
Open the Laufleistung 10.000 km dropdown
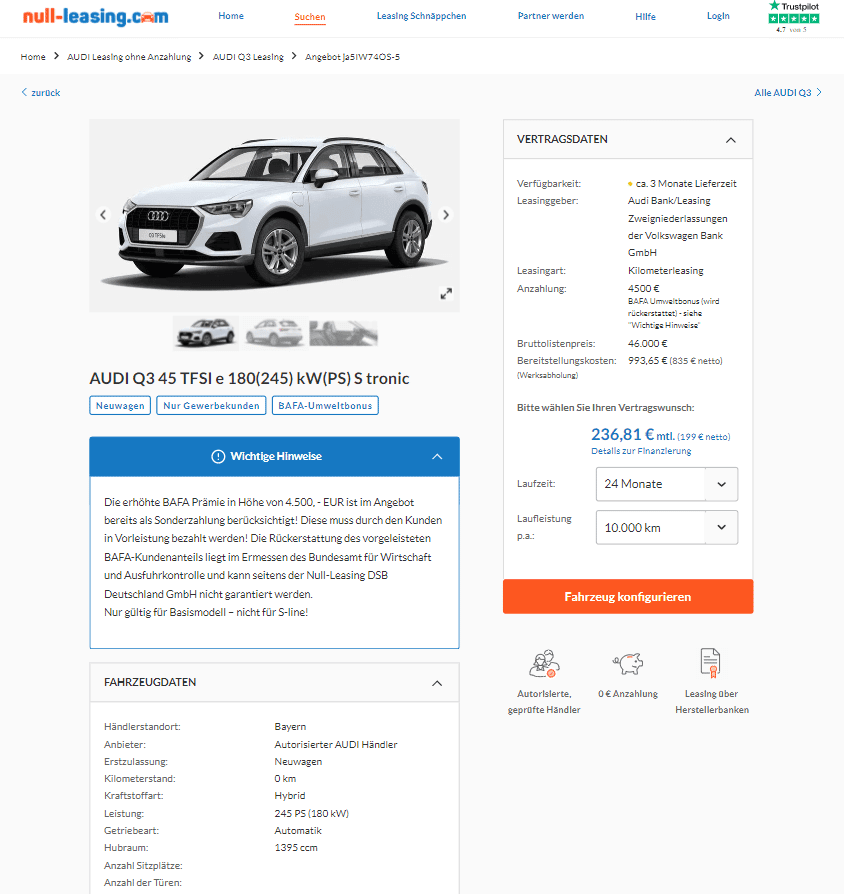click(x=667, y=527)
